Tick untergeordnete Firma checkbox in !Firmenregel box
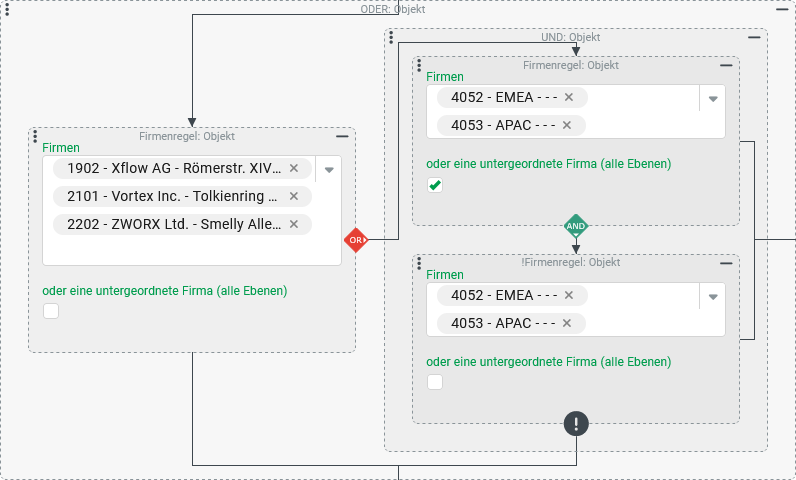The image size is (796, 480). click(435, 382)
